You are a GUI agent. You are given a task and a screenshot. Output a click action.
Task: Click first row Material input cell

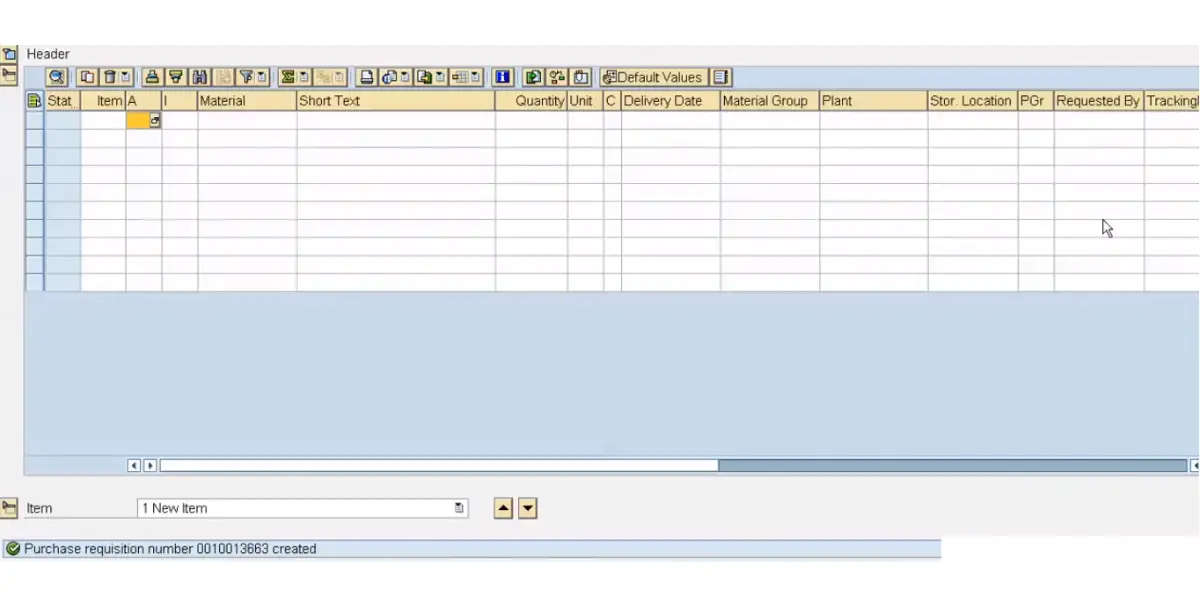tap(247, 120)
